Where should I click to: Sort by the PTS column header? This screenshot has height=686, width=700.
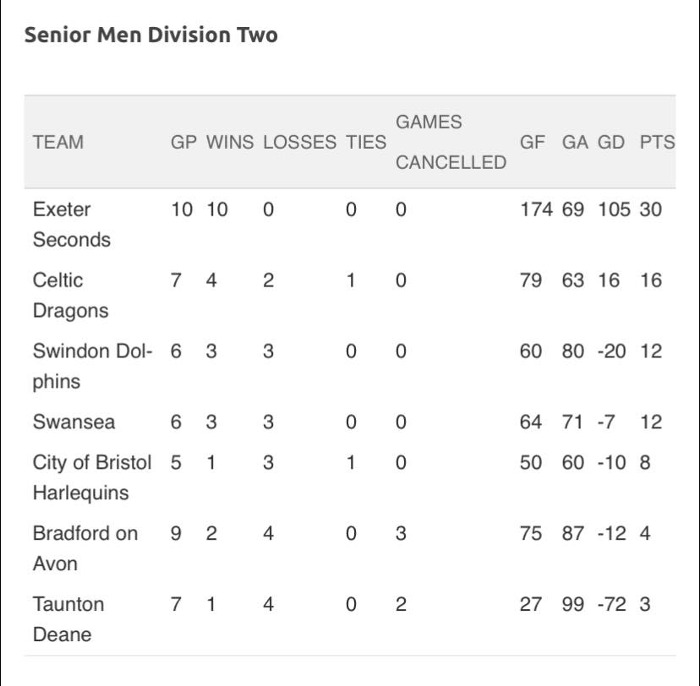(657, 142)
